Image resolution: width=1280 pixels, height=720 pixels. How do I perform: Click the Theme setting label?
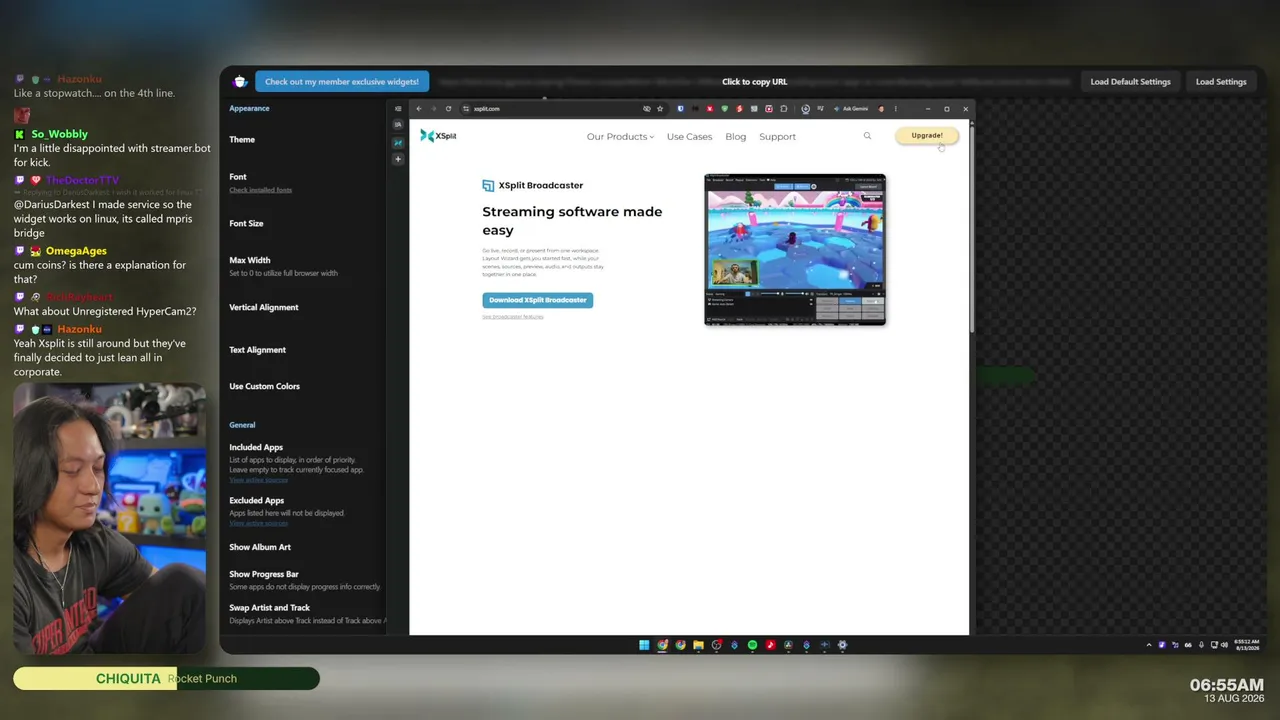[242, 140]
